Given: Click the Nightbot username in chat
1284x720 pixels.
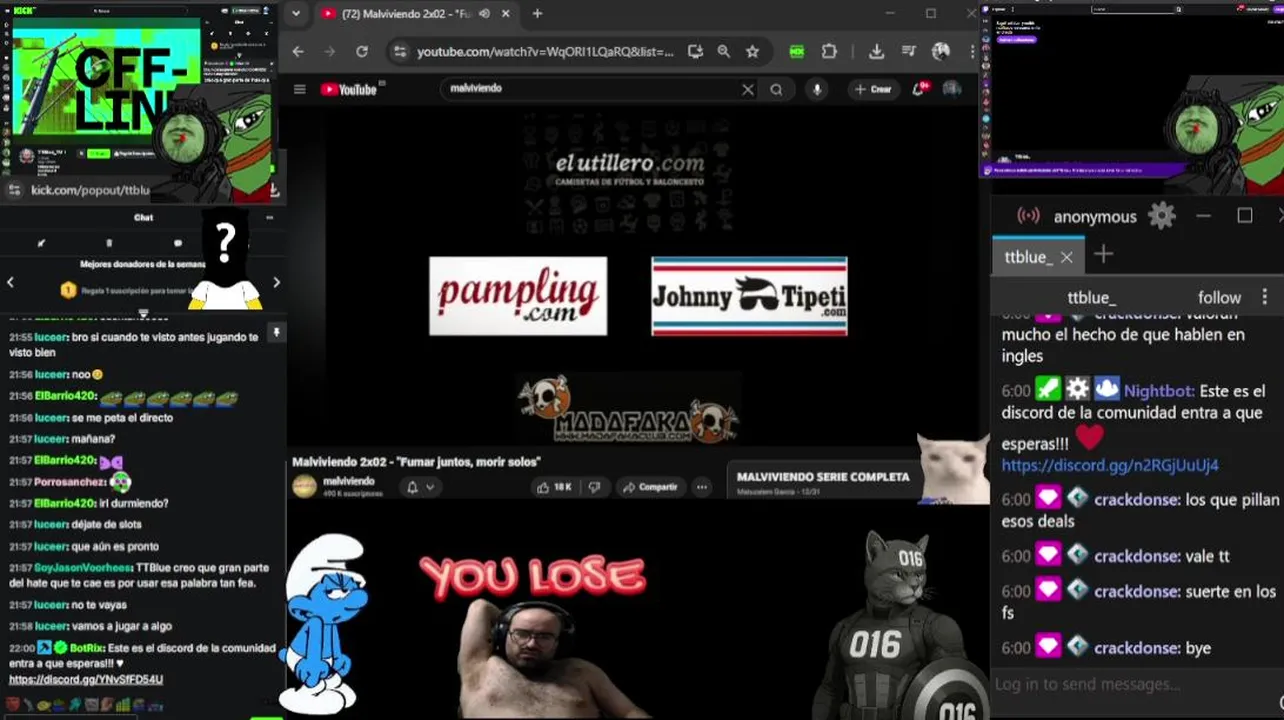Looking at the screenshot, I should 1158,391.
